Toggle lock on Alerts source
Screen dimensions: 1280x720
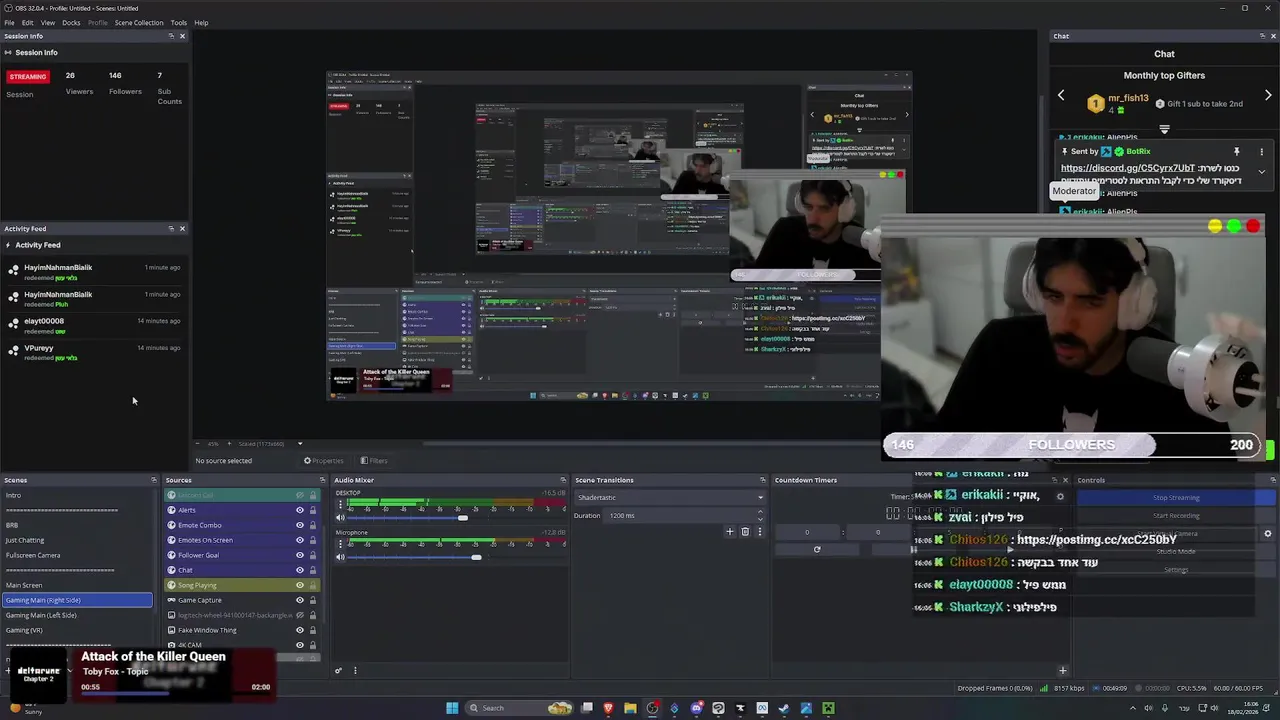[312, 510]
